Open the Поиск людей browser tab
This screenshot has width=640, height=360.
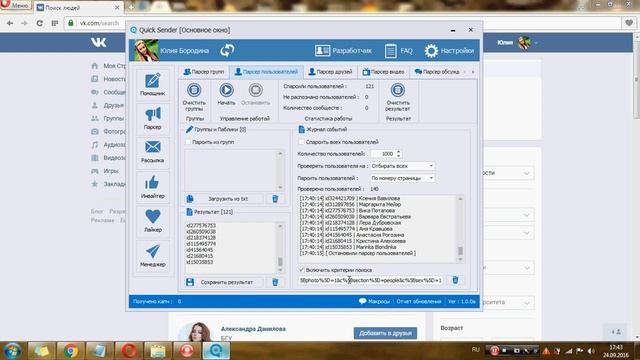coord(78,7)
